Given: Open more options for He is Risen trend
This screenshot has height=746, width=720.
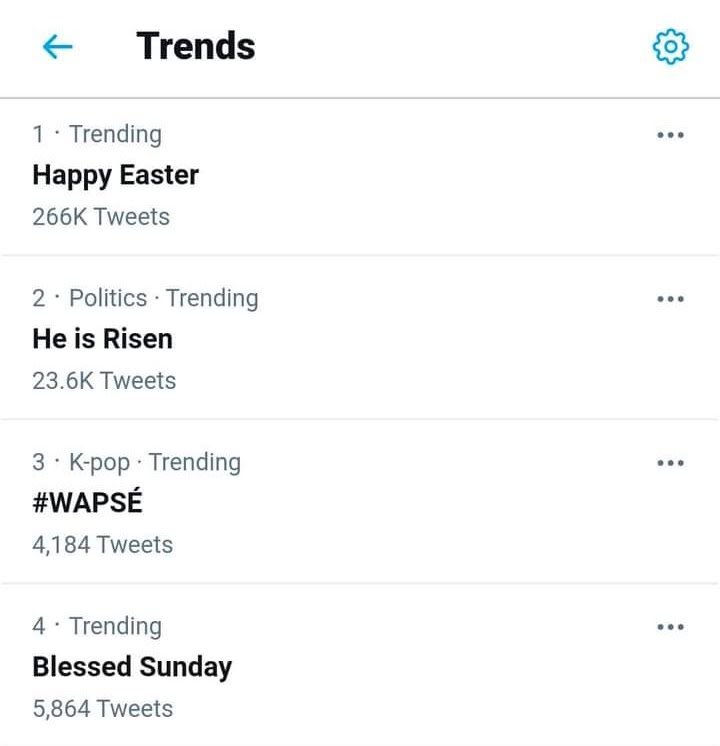Looking at the screenshot, I should pos(671,299).
